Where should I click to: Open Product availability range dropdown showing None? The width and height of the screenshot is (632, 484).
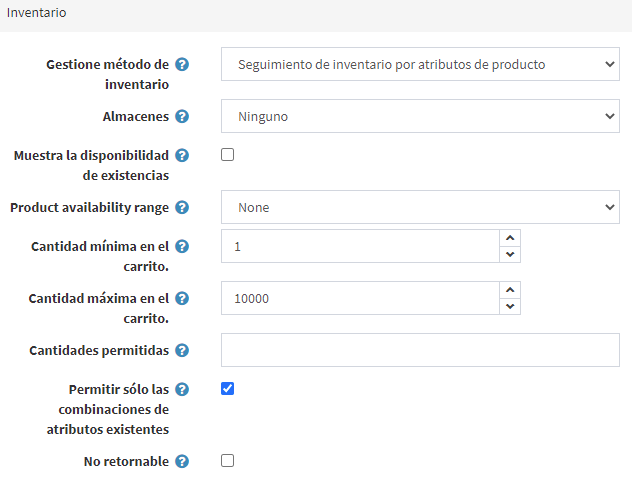click(x=420, y=207)
